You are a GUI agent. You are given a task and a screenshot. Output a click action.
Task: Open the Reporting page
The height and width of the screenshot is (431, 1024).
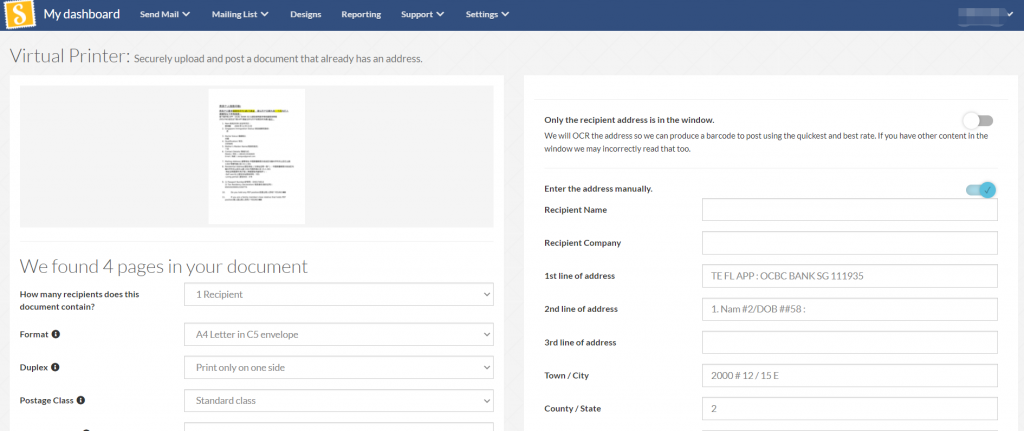tap(361, 14)
